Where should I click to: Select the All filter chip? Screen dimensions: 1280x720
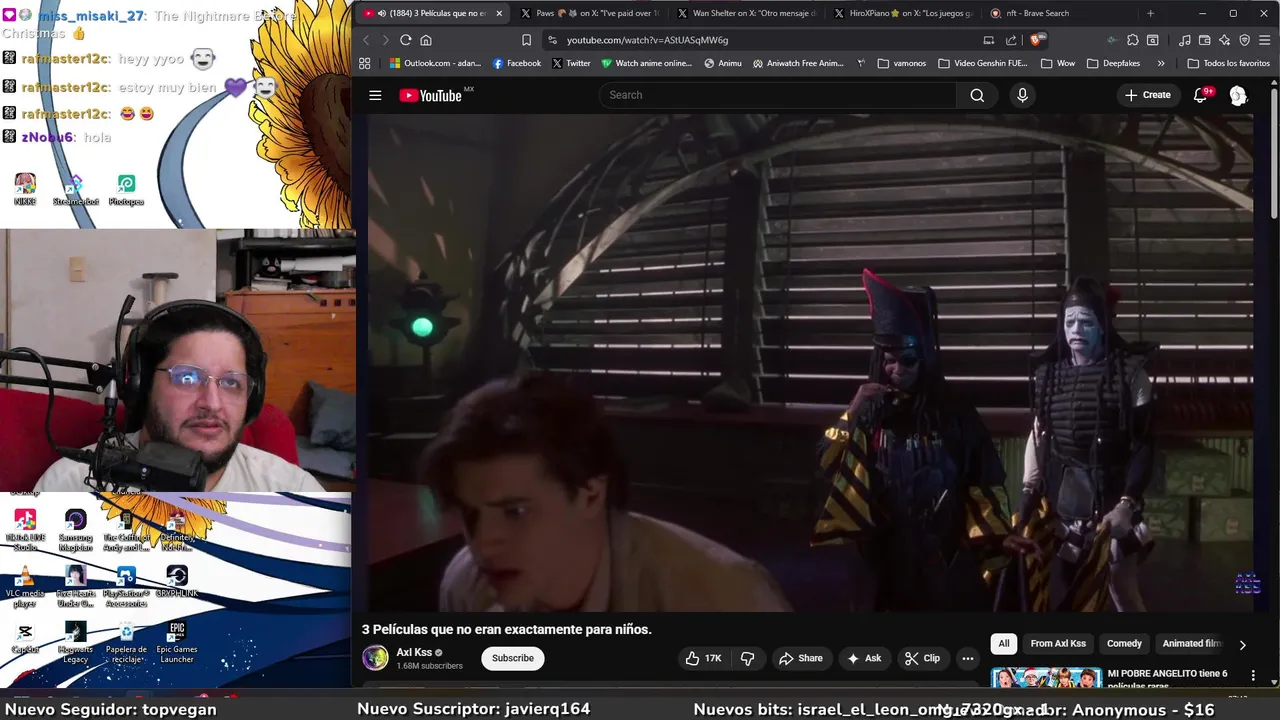[1004, 644]
